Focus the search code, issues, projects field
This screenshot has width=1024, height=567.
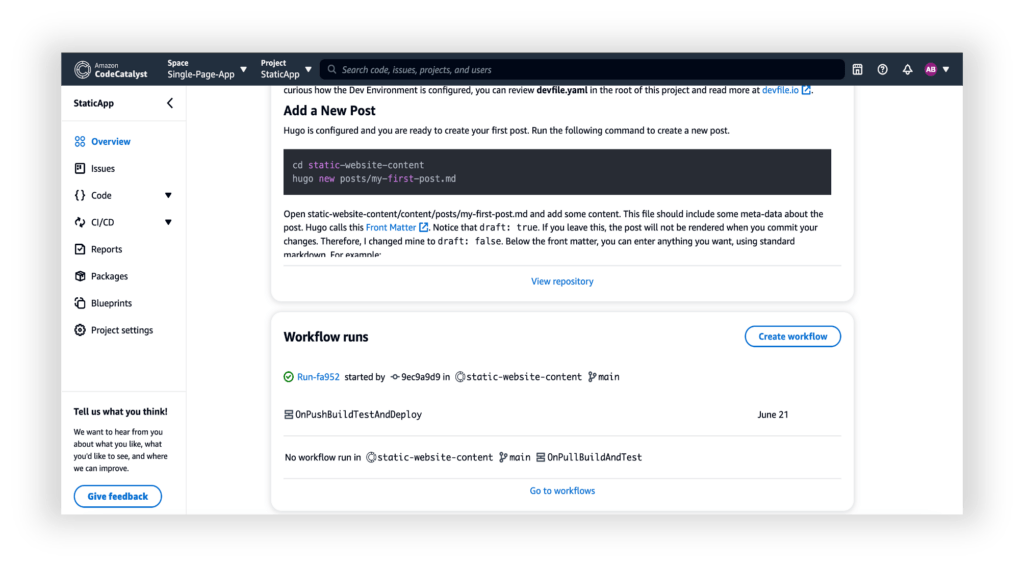tap(582, 69)
